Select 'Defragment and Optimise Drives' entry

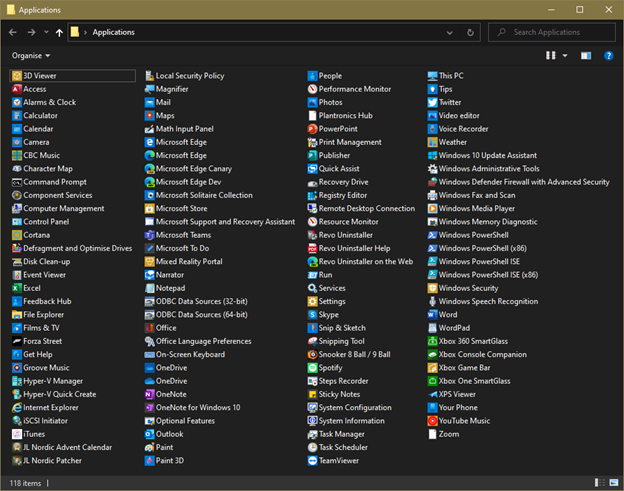tap(72, 248)
